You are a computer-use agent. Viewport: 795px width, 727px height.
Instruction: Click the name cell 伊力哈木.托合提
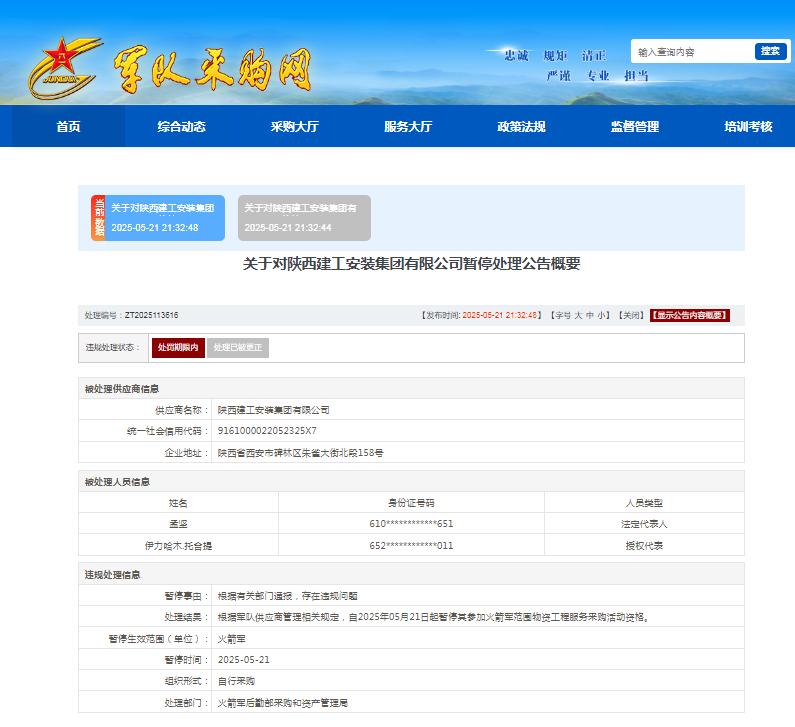(x=178, y=546)
